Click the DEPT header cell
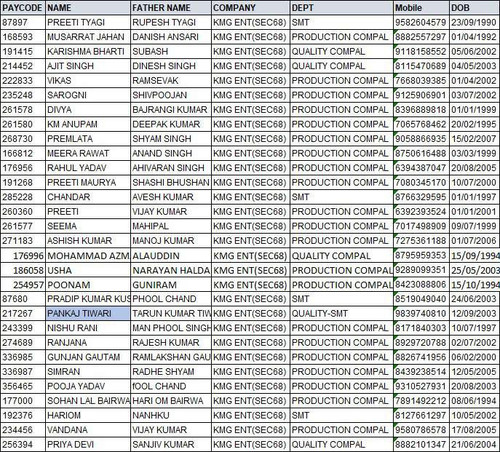This screenshot has width=500, height=452. tap(341, 8)
